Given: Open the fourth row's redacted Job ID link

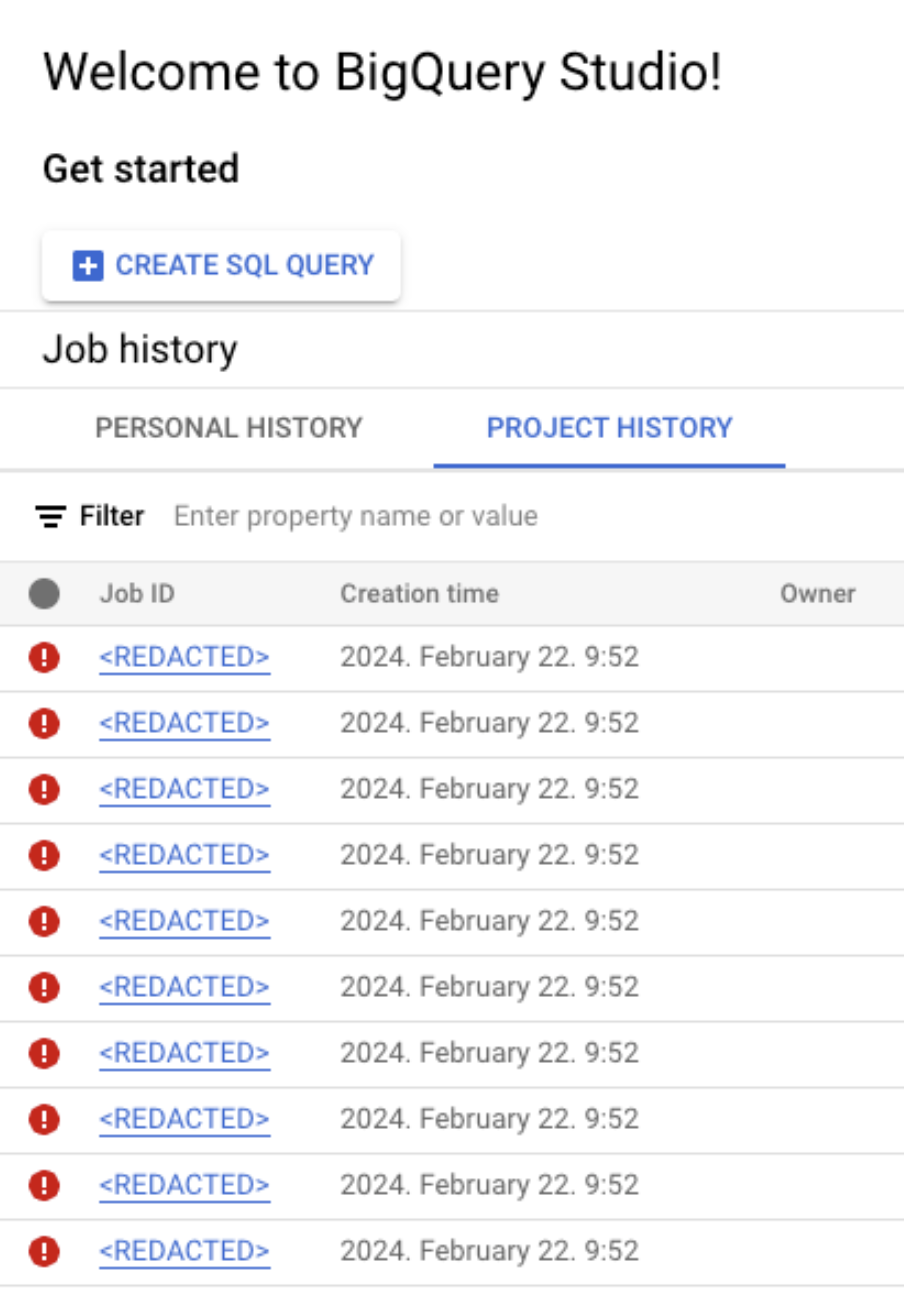Looking at the screenshot, I should pyautogui.click(x=184, y=855).
